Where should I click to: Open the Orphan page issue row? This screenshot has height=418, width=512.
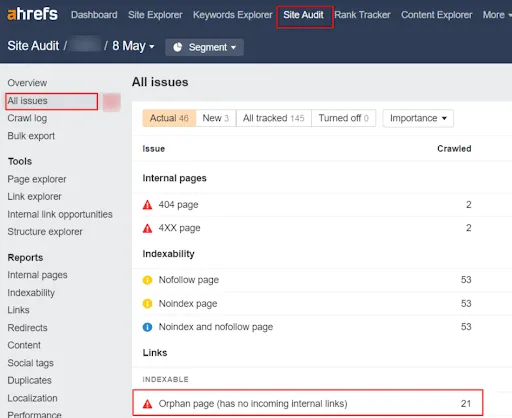tap(307, 403)
